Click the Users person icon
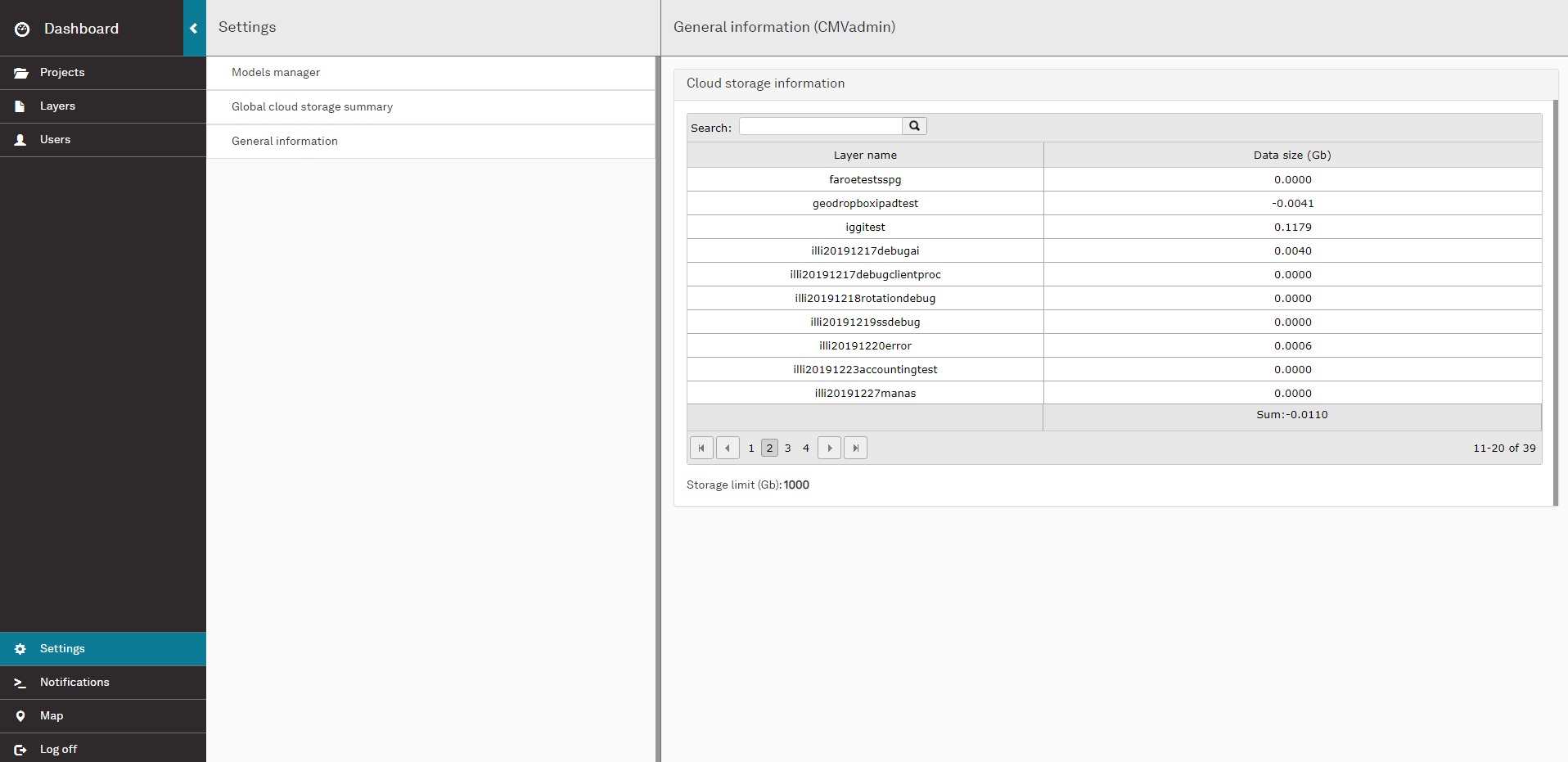The height and width of the screenshot is (762, 1568). point(20,140)
